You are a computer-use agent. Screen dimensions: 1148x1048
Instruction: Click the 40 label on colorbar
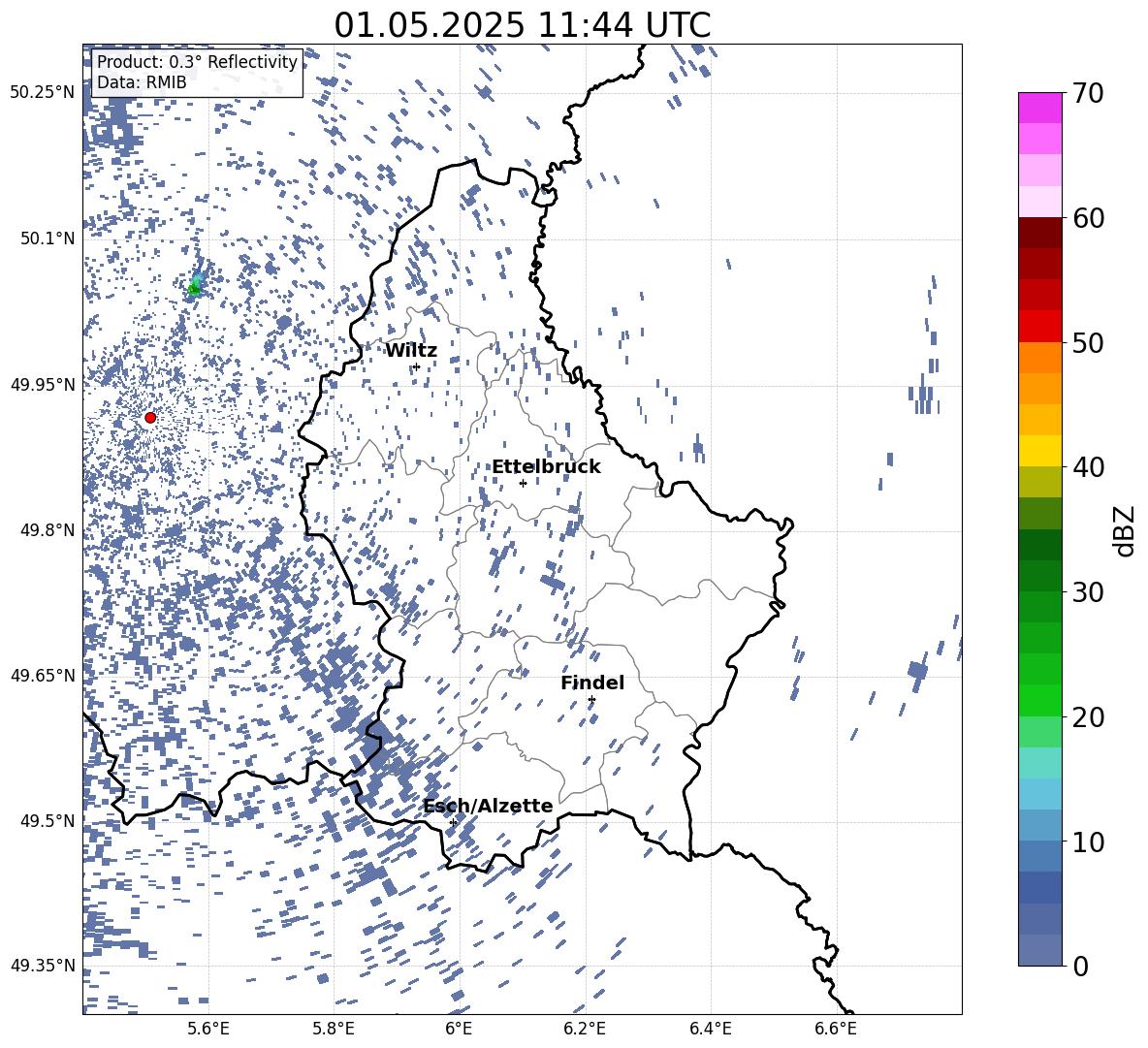[x=1087, y=467]
